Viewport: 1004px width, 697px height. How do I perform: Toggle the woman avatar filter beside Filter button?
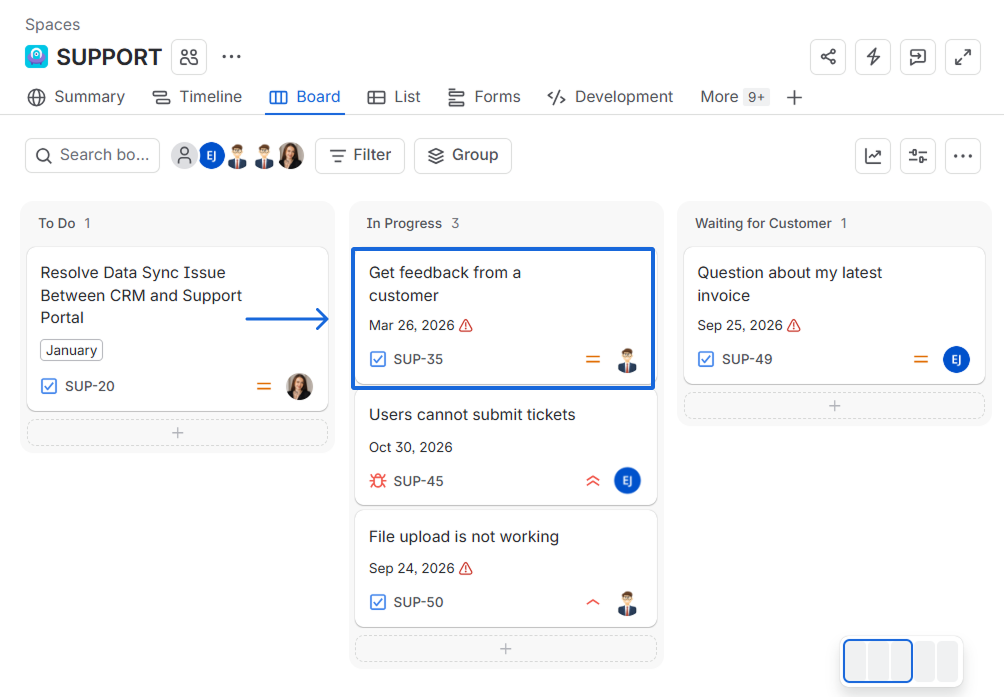coord(291,156)
